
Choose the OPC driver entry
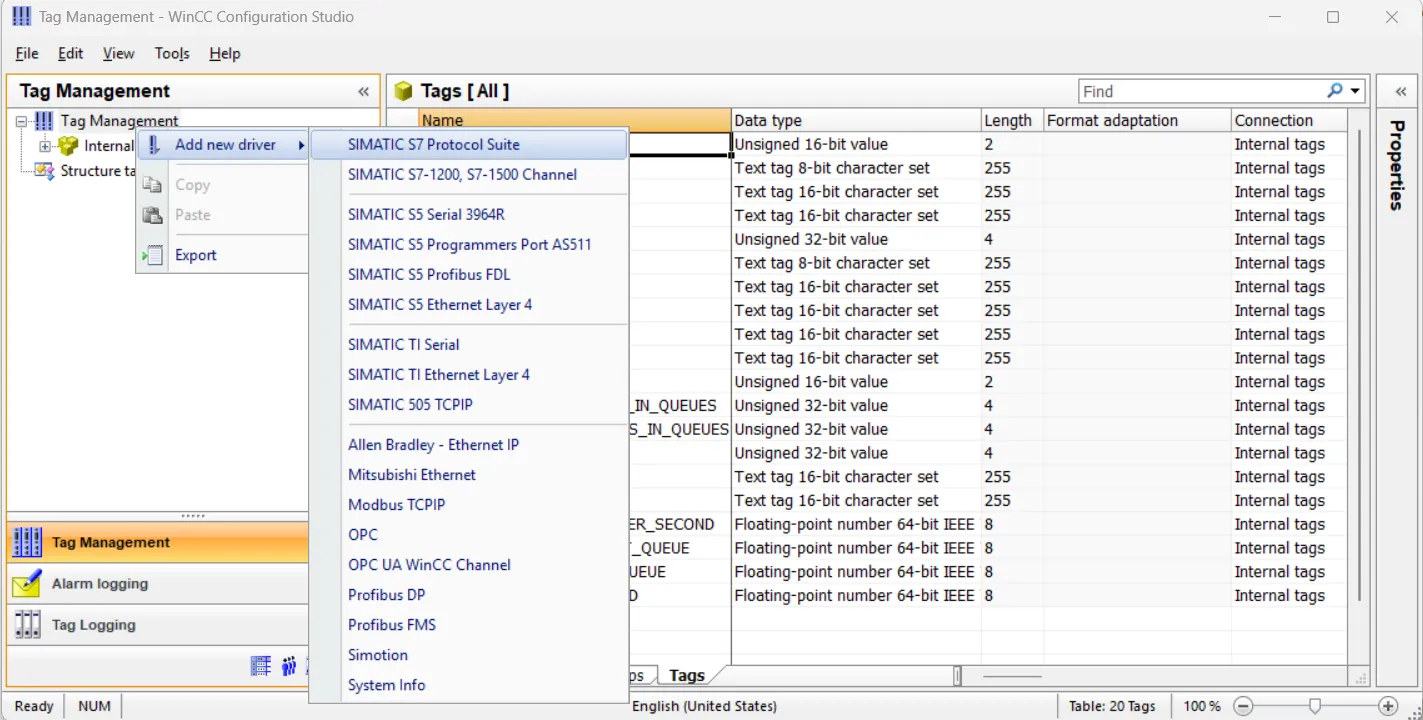pyautogui.click(x=469, y=535)
